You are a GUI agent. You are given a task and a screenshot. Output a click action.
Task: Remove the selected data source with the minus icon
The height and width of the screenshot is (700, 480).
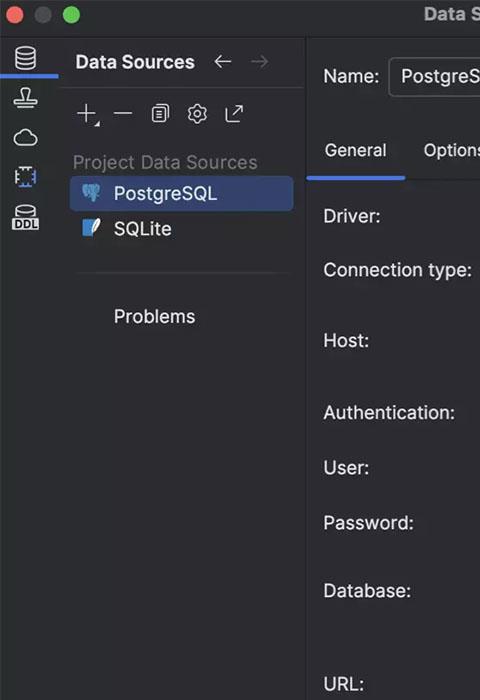click(123, 113)
